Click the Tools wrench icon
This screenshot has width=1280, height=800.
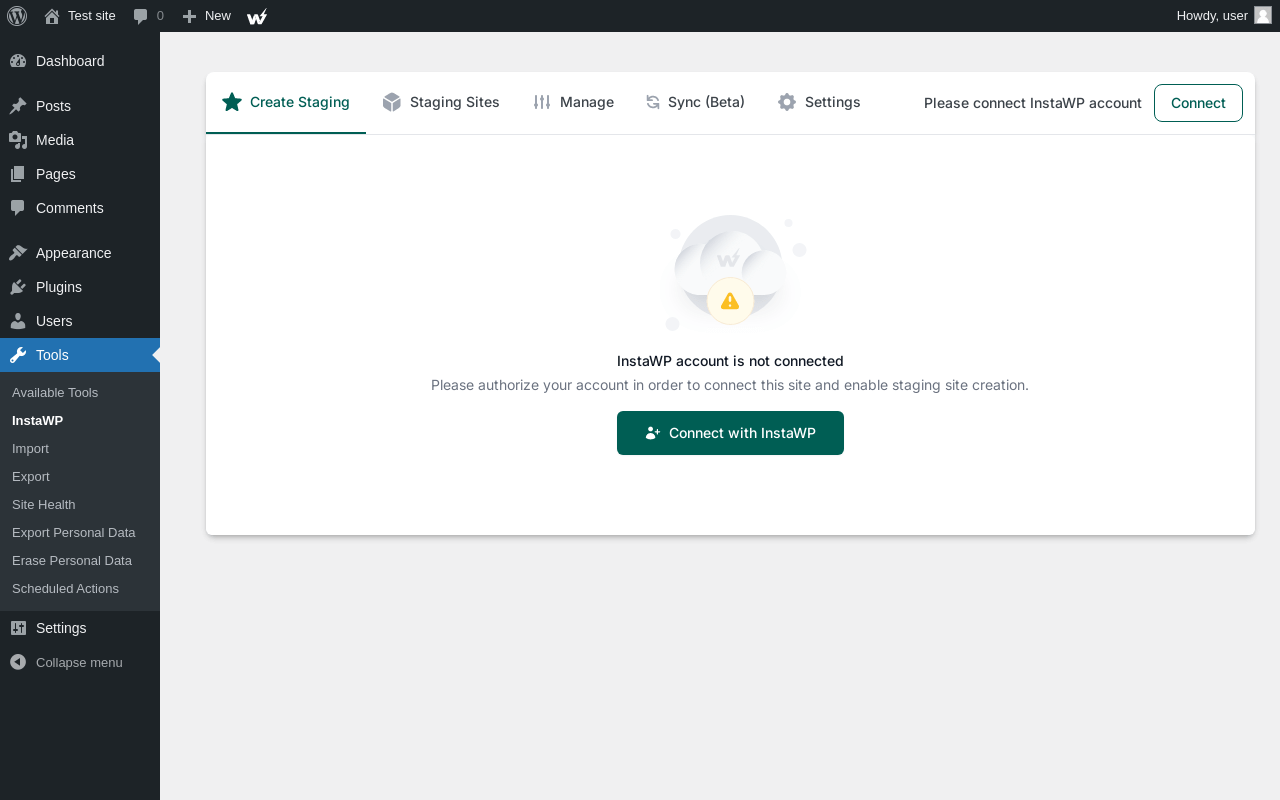pos(18,355)
